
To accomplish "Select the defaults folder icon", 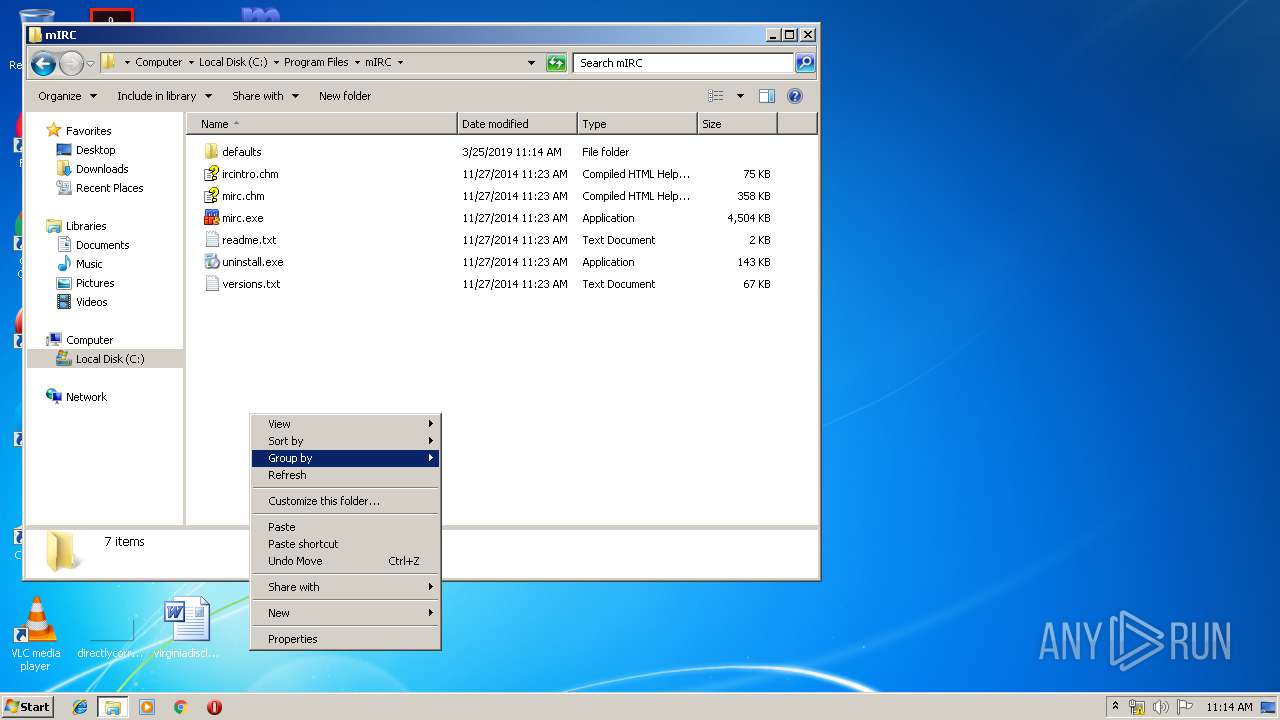I will coord(211,152).
